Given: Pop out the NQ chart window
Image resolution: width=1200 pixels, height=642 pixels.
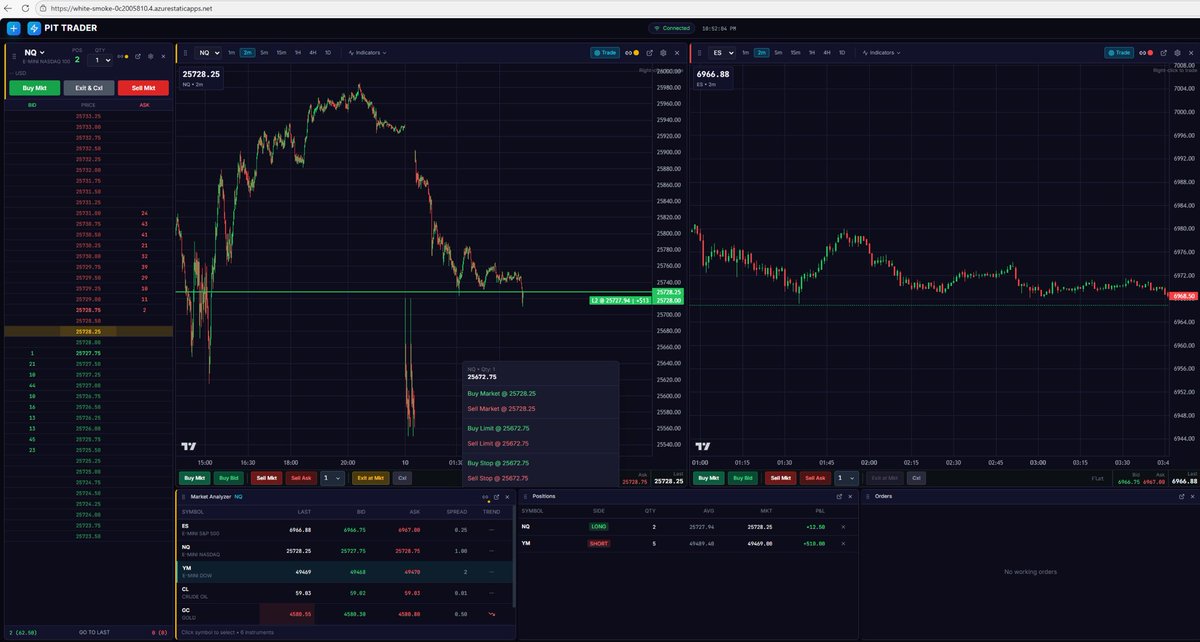Looking at the screenshot, I should [649, 53].
